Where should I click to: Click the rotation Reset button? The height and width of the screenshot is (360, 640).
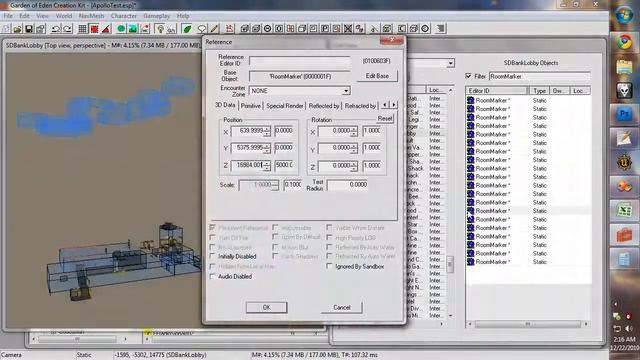pos(384,118)
